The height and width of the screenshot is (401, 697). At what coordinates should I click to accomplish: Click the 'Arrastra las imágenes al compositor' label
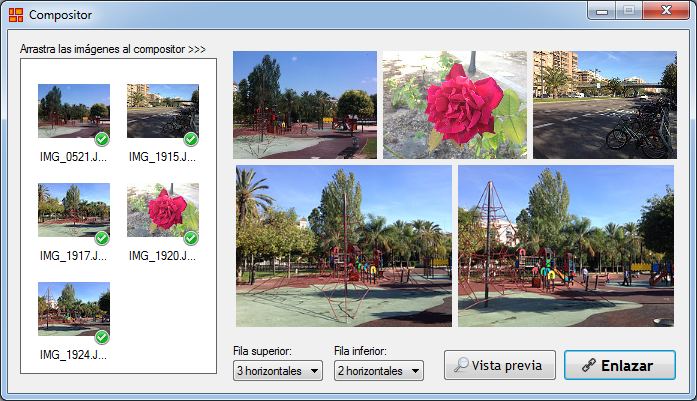(112, 49)
